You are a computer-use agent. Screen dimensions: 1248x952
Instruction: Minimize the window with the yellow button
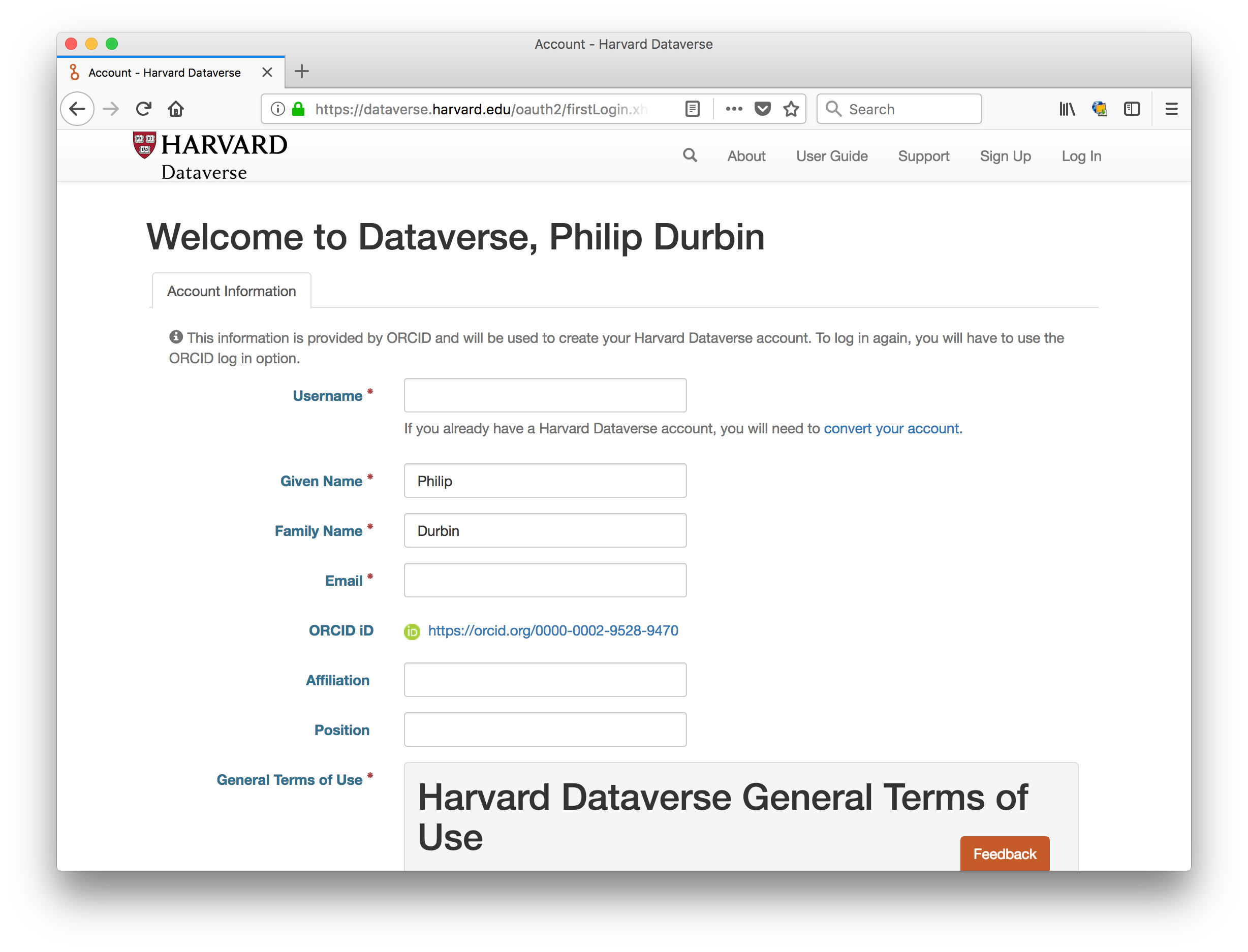[x=91, y=44]
